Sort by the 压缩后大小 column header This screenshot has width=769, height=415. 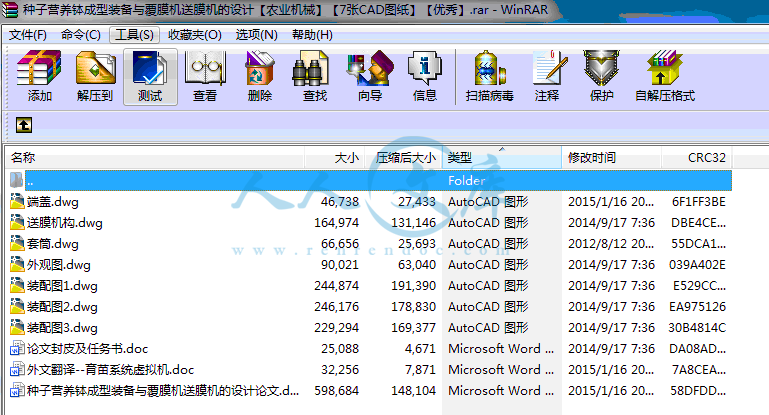point(404,157)
